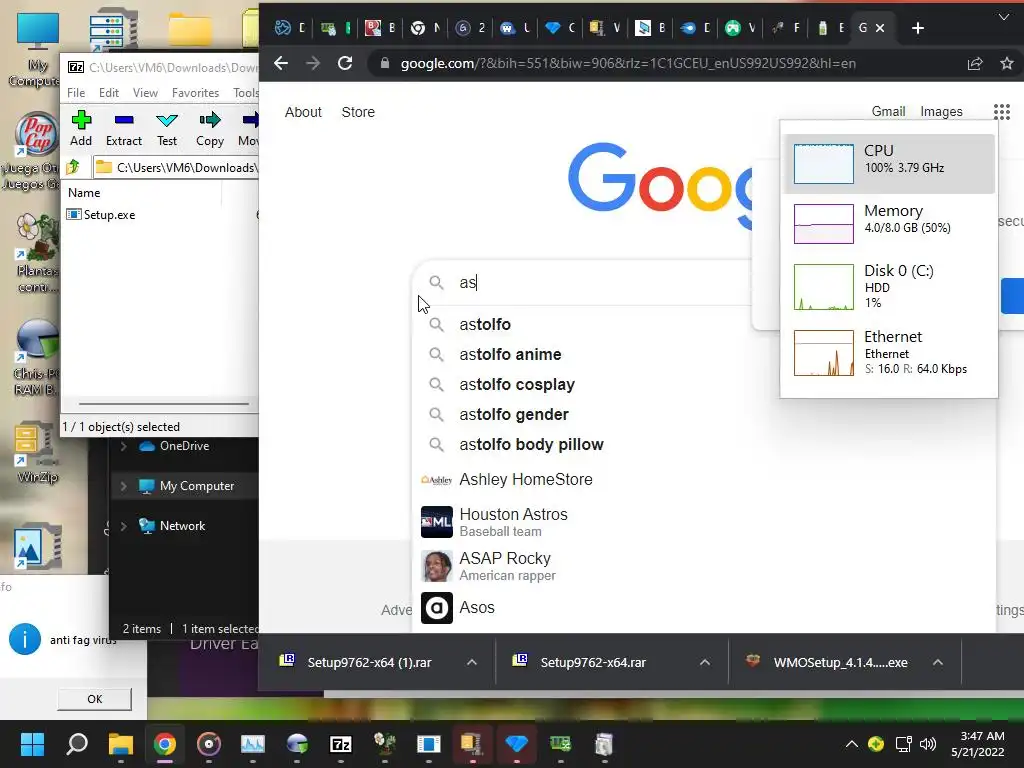Close the active Google tab
This screenshot has height=768, width=1024.
[x=880, y=28]
